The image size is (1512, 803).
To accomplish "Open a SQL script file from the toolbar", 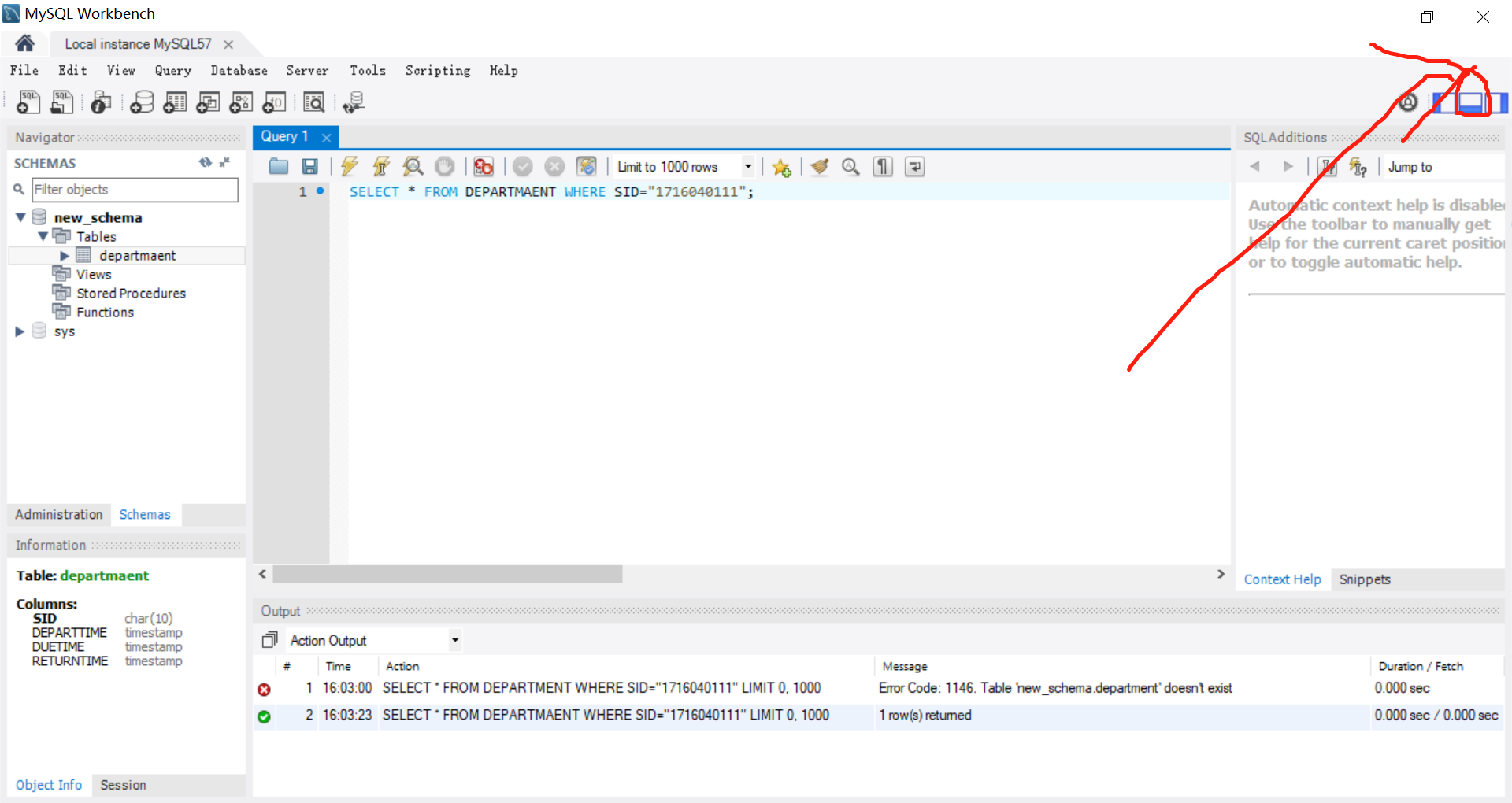I will [x=61, y=102].
